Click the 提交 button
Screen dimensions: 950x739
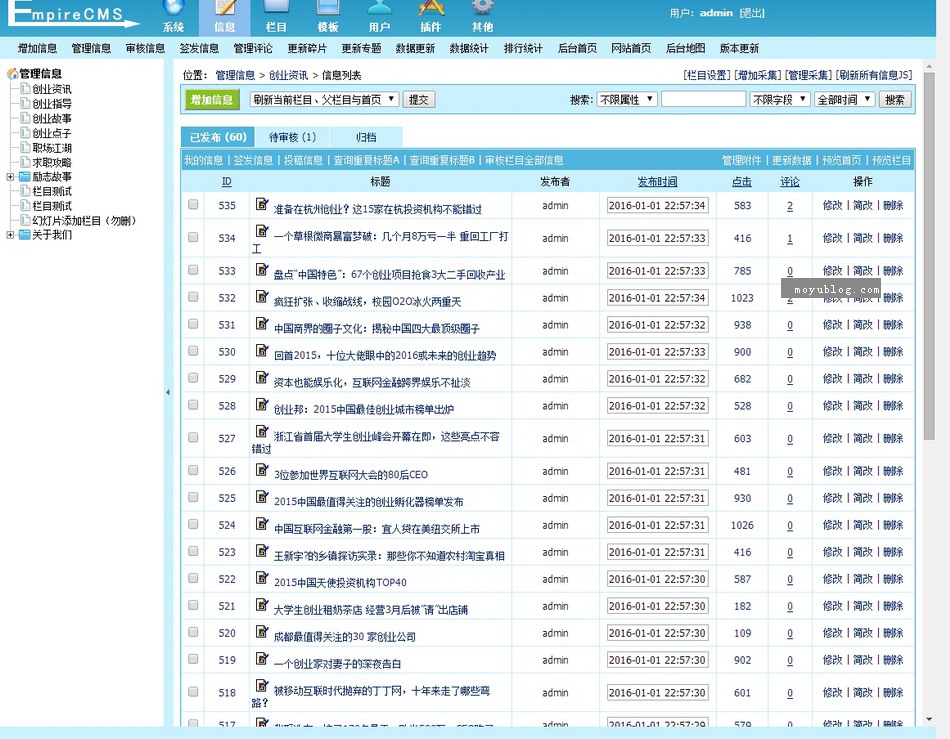[x=419, y=99]
